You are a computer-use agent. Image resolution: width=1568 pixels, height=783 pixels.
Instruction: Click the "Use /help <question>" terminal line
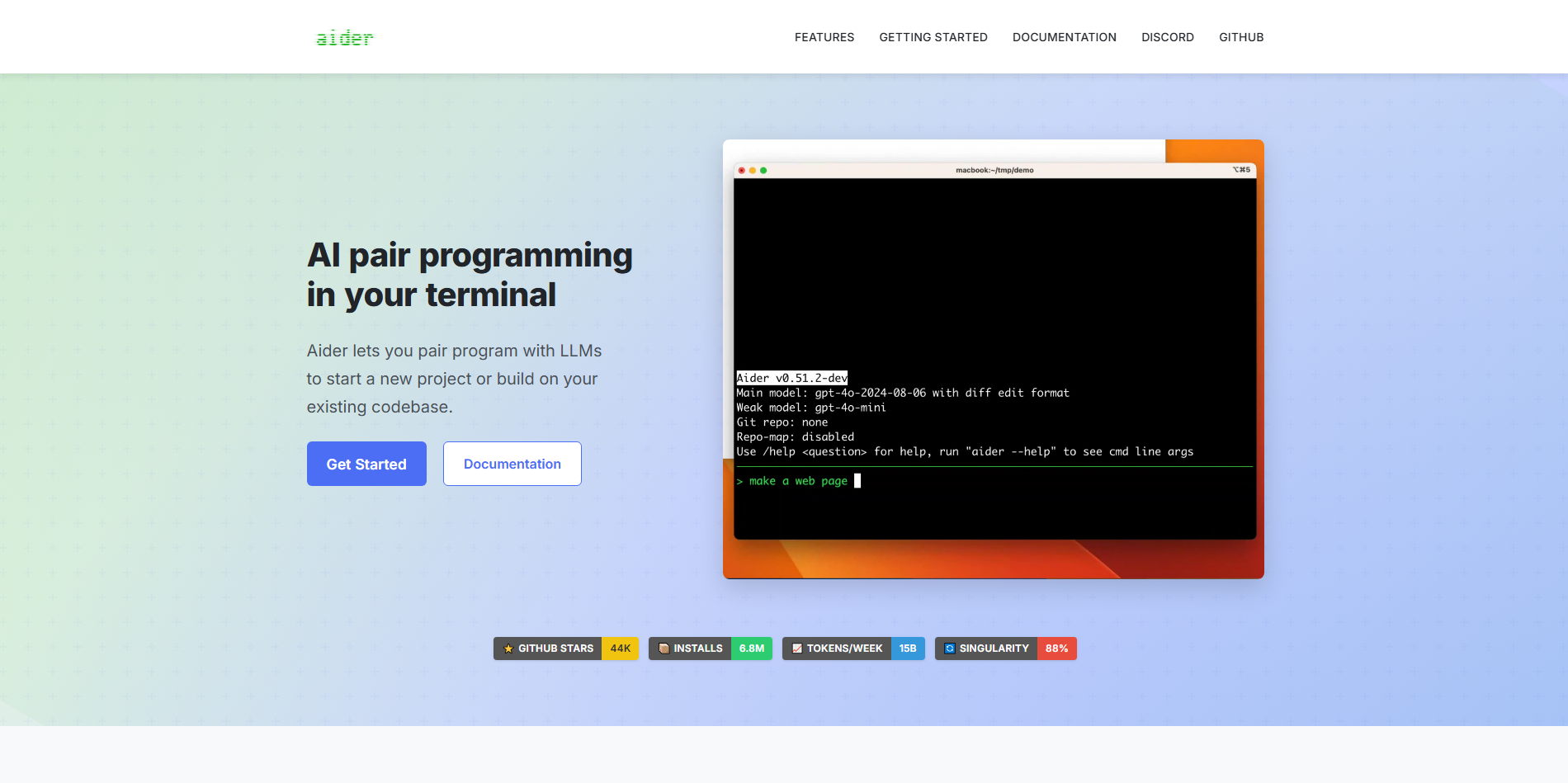[965, 452]
